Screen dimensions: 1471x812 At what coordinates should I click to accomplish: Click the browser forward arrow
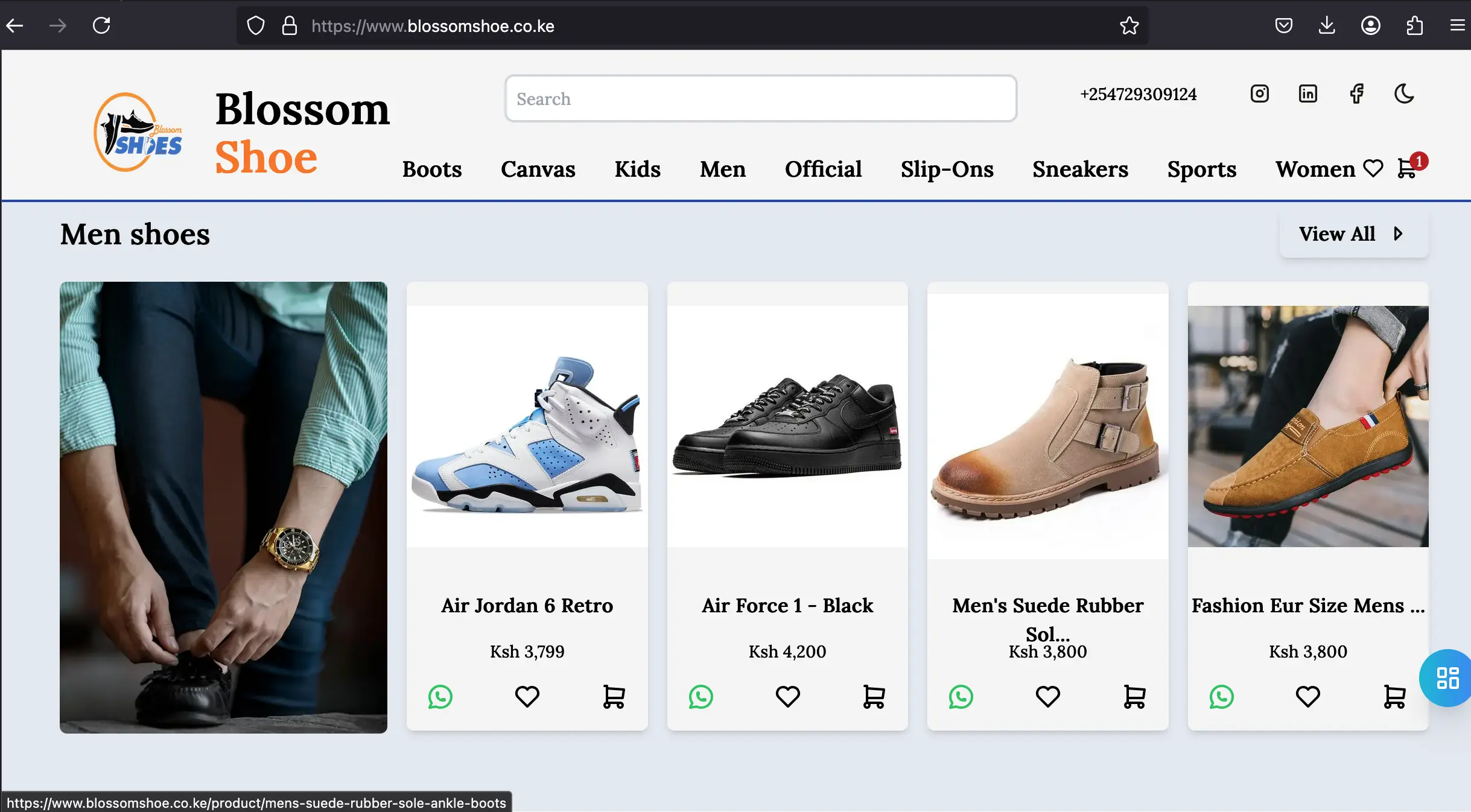tap(58, 25)
